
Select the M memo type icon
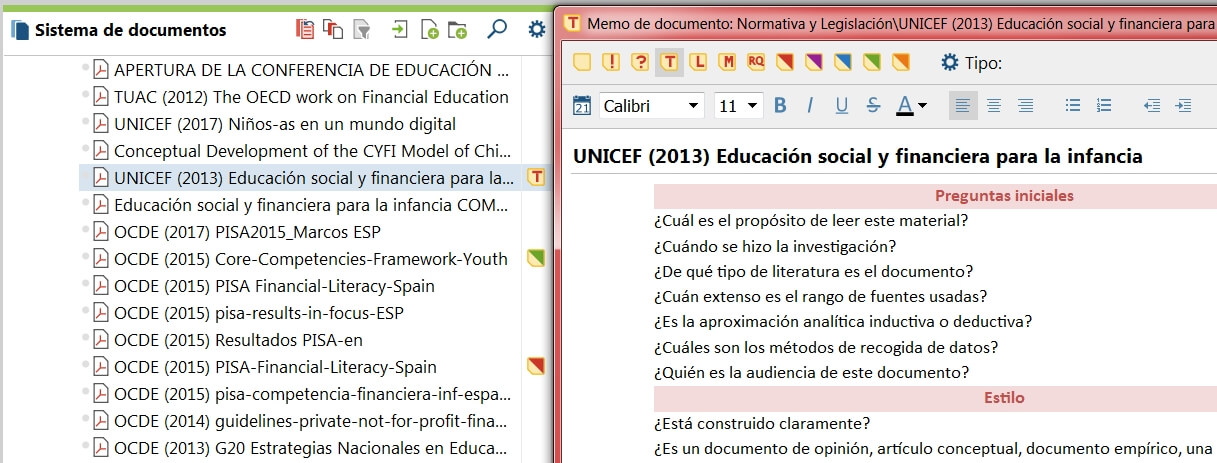point(727,63)
